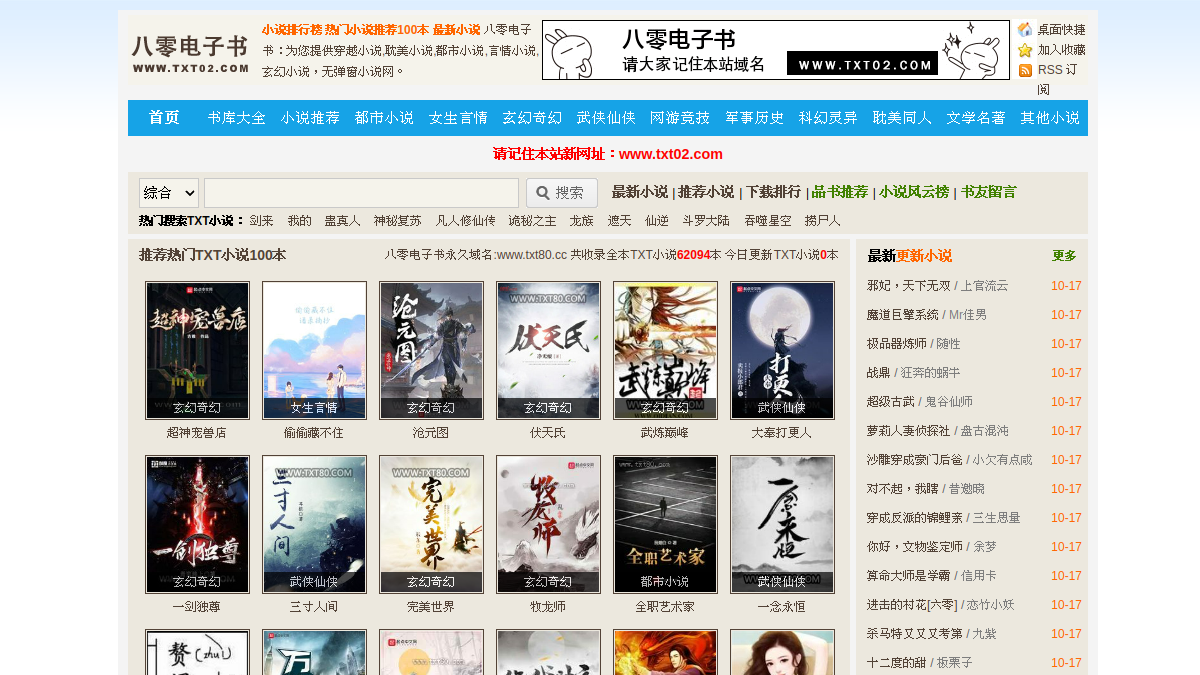Open the 文学名著 navigation item

(x=977, y=118)
